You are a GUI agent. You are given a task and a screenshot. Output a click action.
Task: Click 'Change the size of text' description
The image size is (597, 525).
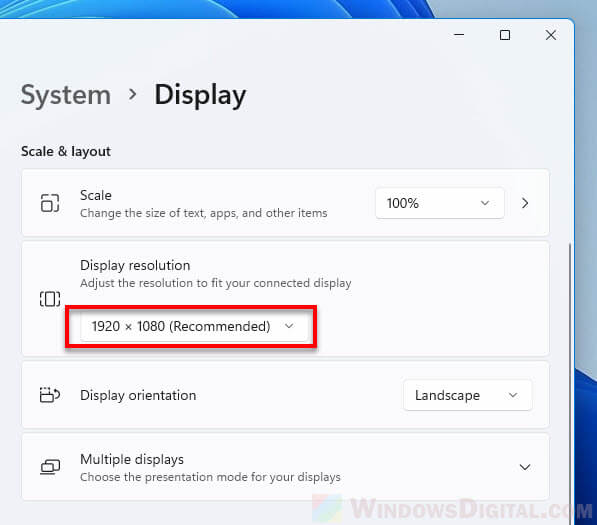[204, 213]
